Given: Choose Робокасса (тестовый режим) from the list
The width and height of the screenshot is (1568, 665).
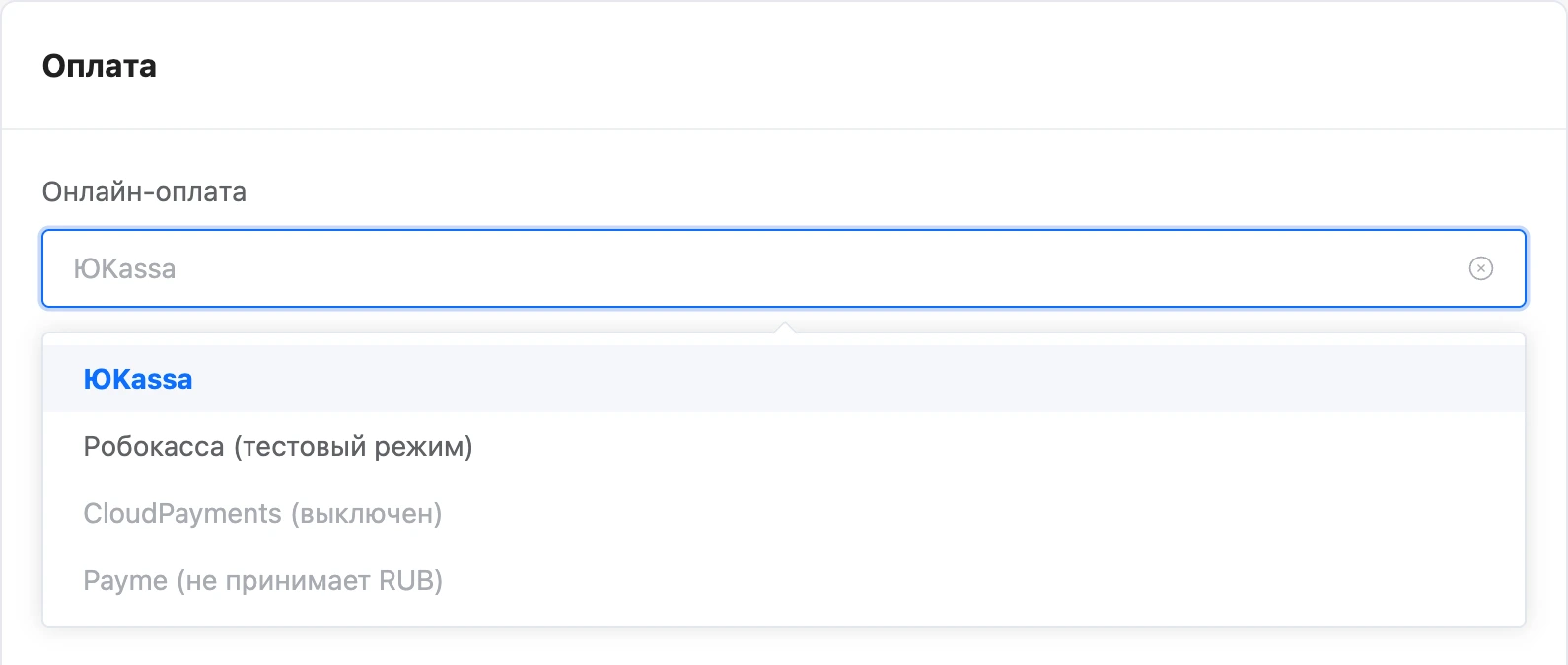Looking at the screenshot, I should [x=784, y=446].
